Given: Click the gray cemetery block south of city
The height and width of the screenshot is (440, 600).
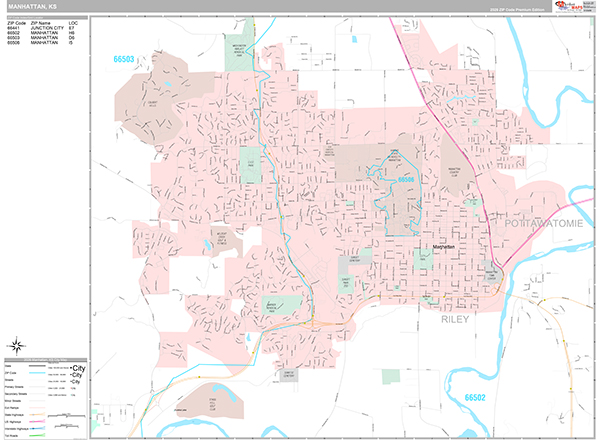Looking at the screenshot, I should tap(289, 375).
